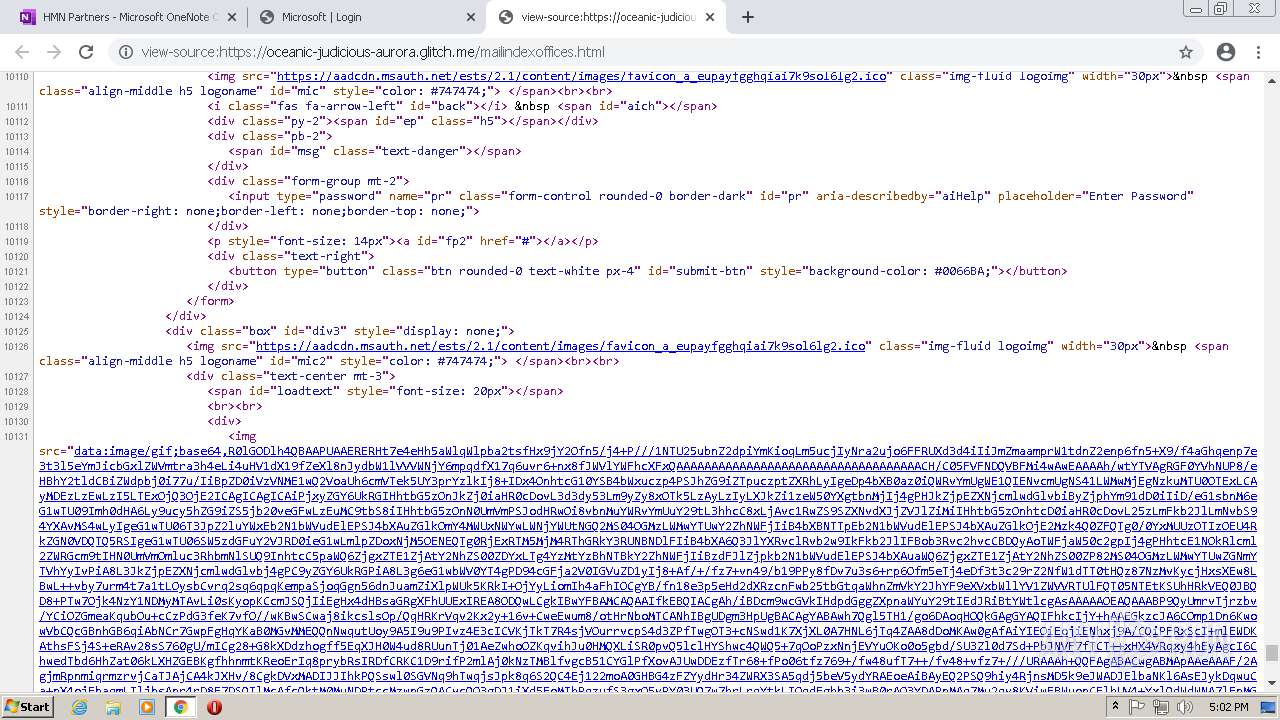Restore down the Chrome window
This screenshot has width=1280, height=720.
[1221, 8]
